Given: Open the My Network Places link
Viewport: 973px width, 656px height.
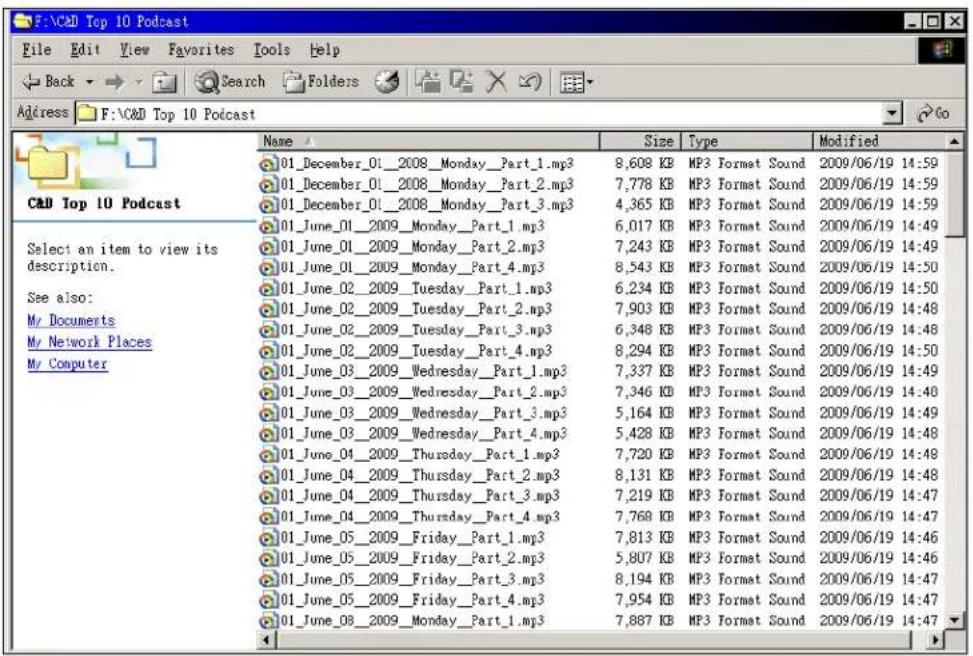Looking at the screenshot, I should [89, 342].
